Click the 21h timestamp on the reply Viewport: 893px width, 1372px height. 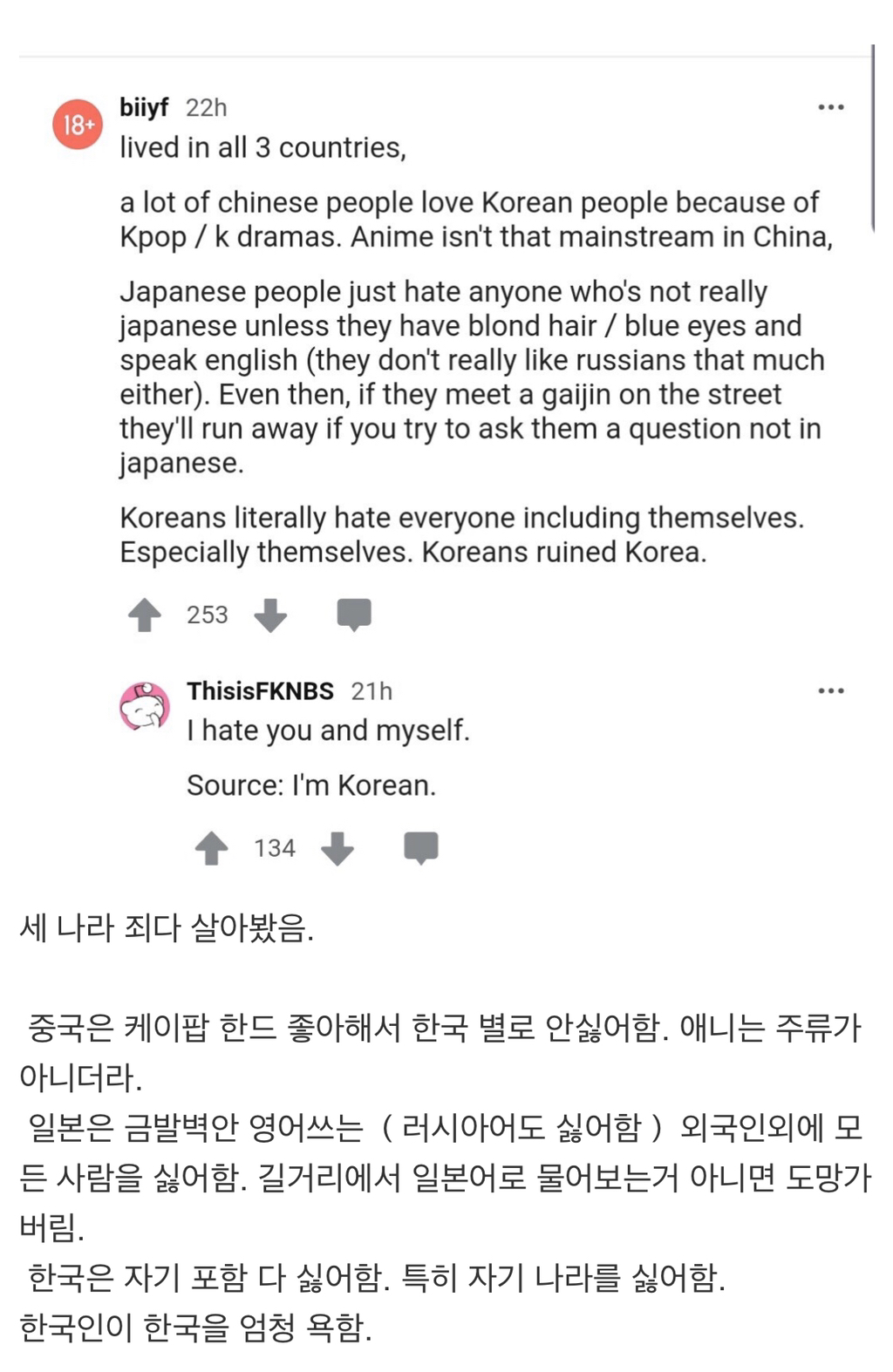pos(371,690)
